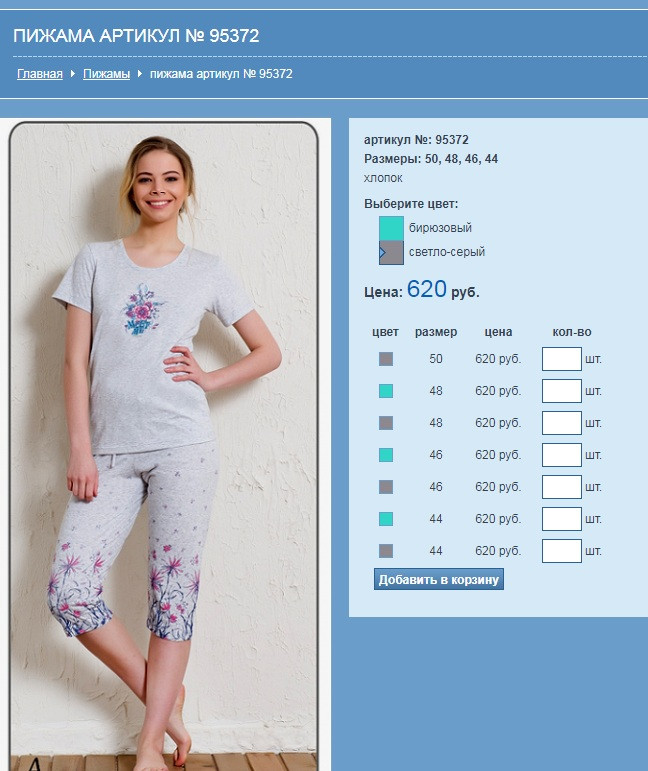Focus quantity field for turquoise size 46
This screenshot has height=771, width=648.
pyautogui.click(x=561, y=455)
